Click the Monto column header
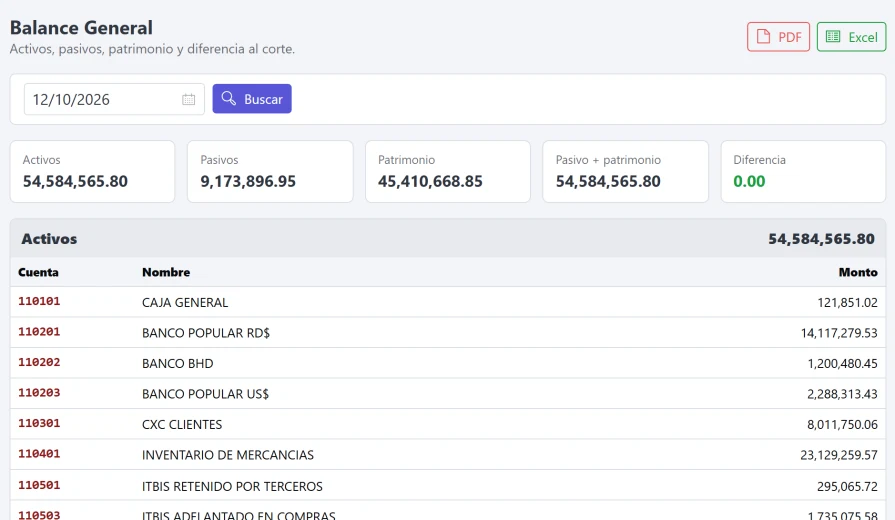The width and height of the screenshot is (895, 520). pos(858,272)
